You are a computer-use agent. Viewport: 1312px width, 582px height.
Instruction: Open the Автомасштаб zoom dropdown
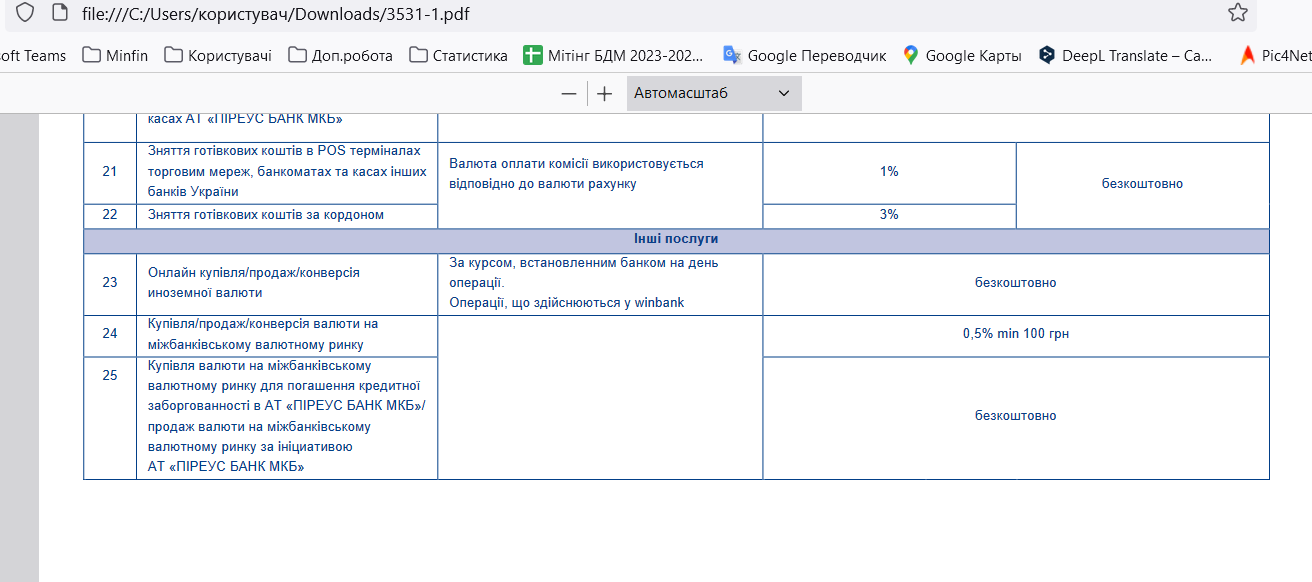(714, 93)
